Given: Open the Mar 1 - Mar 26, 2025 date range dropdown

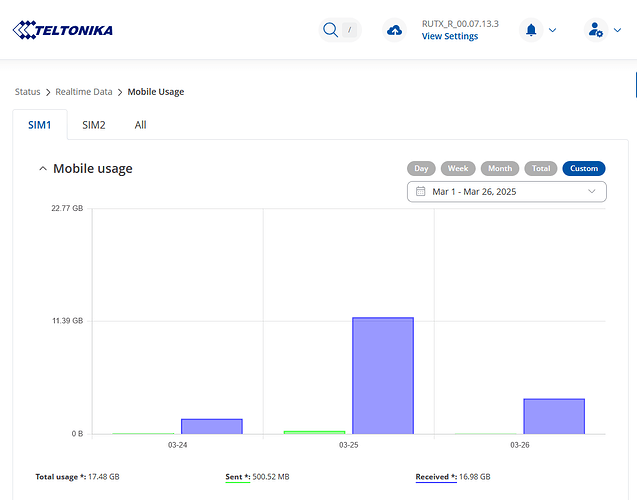Looking at the screenshot, I should [x=507, y=192].
